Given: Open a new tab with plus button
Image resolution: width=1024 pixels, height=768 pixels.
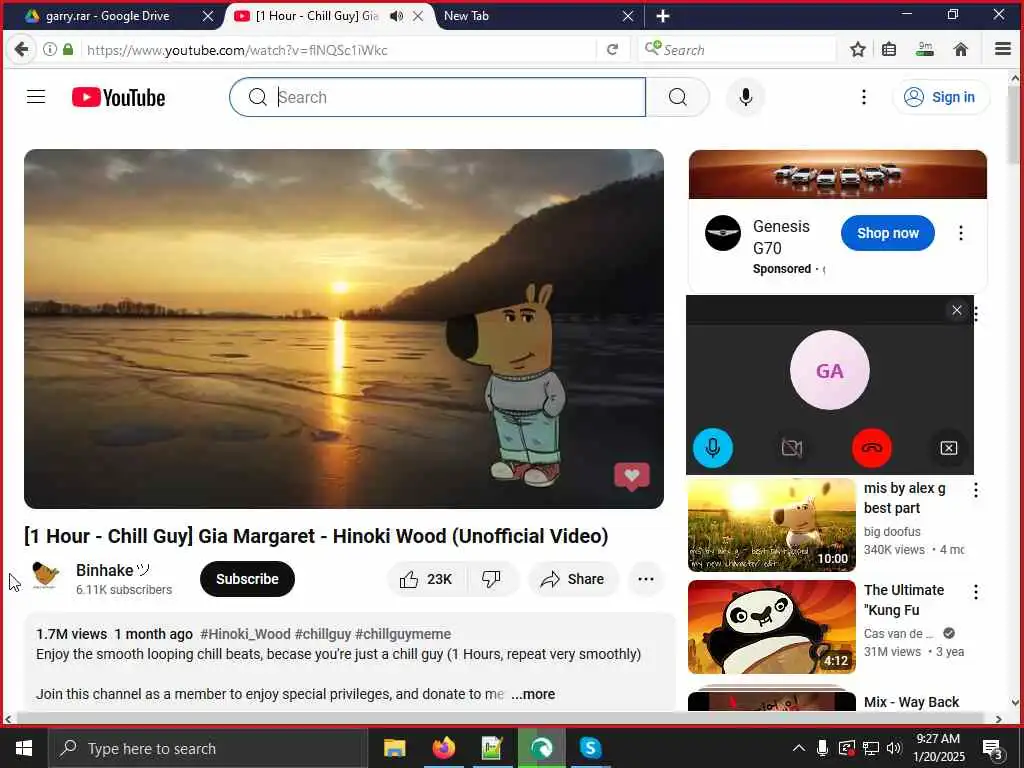Looking at the screenshot, I should (663, 16).
